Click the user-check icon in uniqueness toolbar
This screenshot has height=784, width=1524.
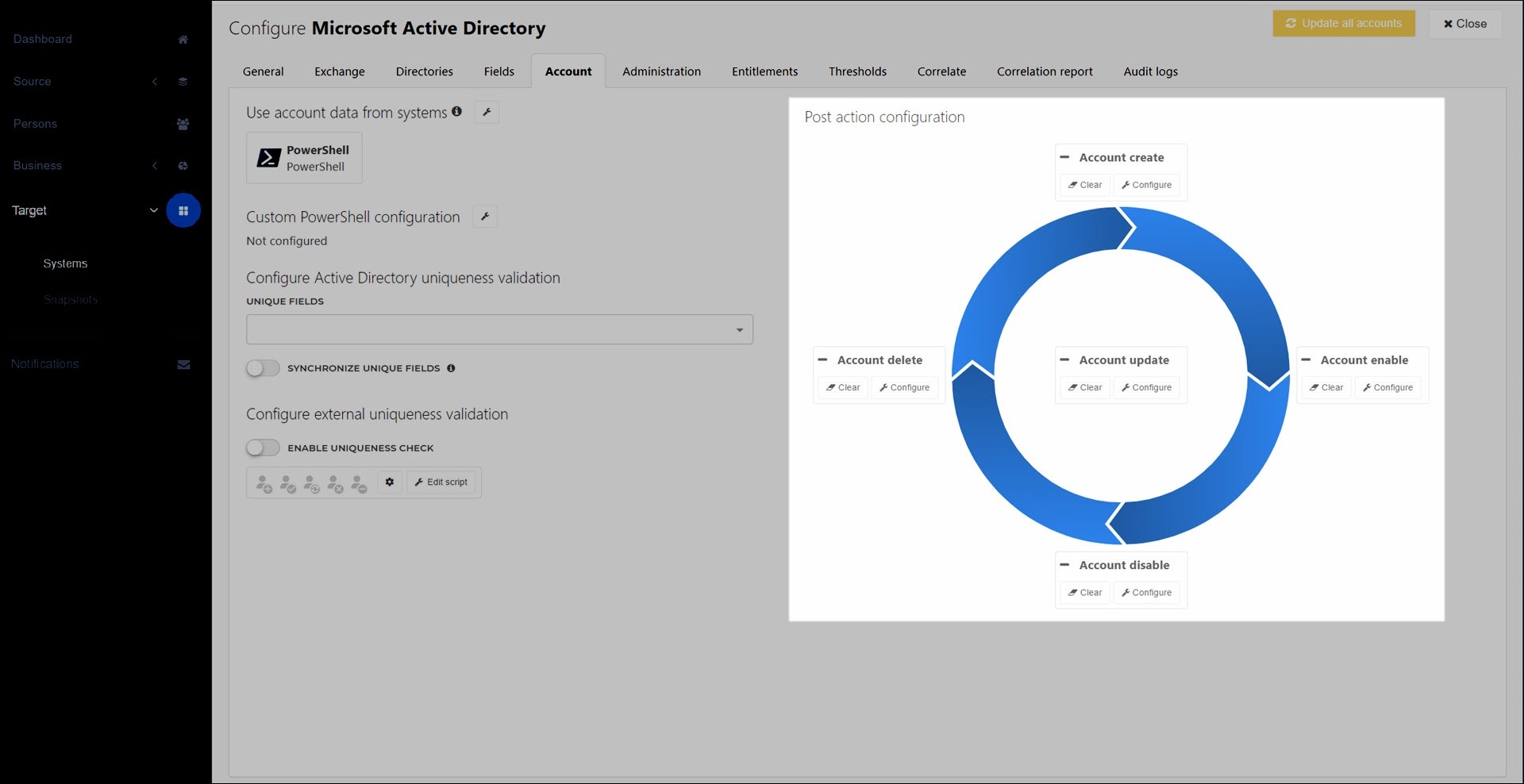288,483
